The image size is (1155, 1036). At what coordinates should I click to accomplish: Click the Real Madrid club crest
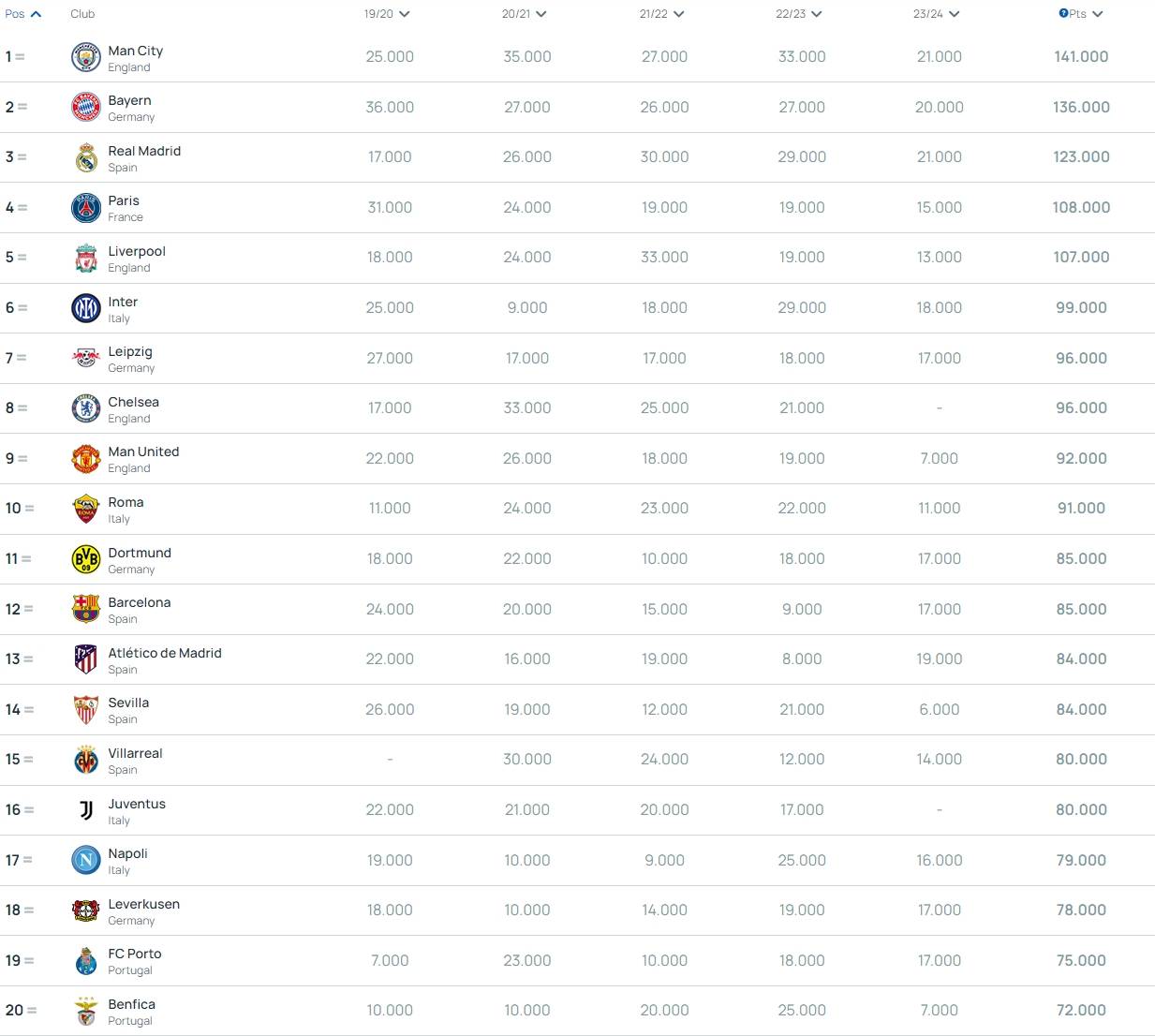coord(86,157)
